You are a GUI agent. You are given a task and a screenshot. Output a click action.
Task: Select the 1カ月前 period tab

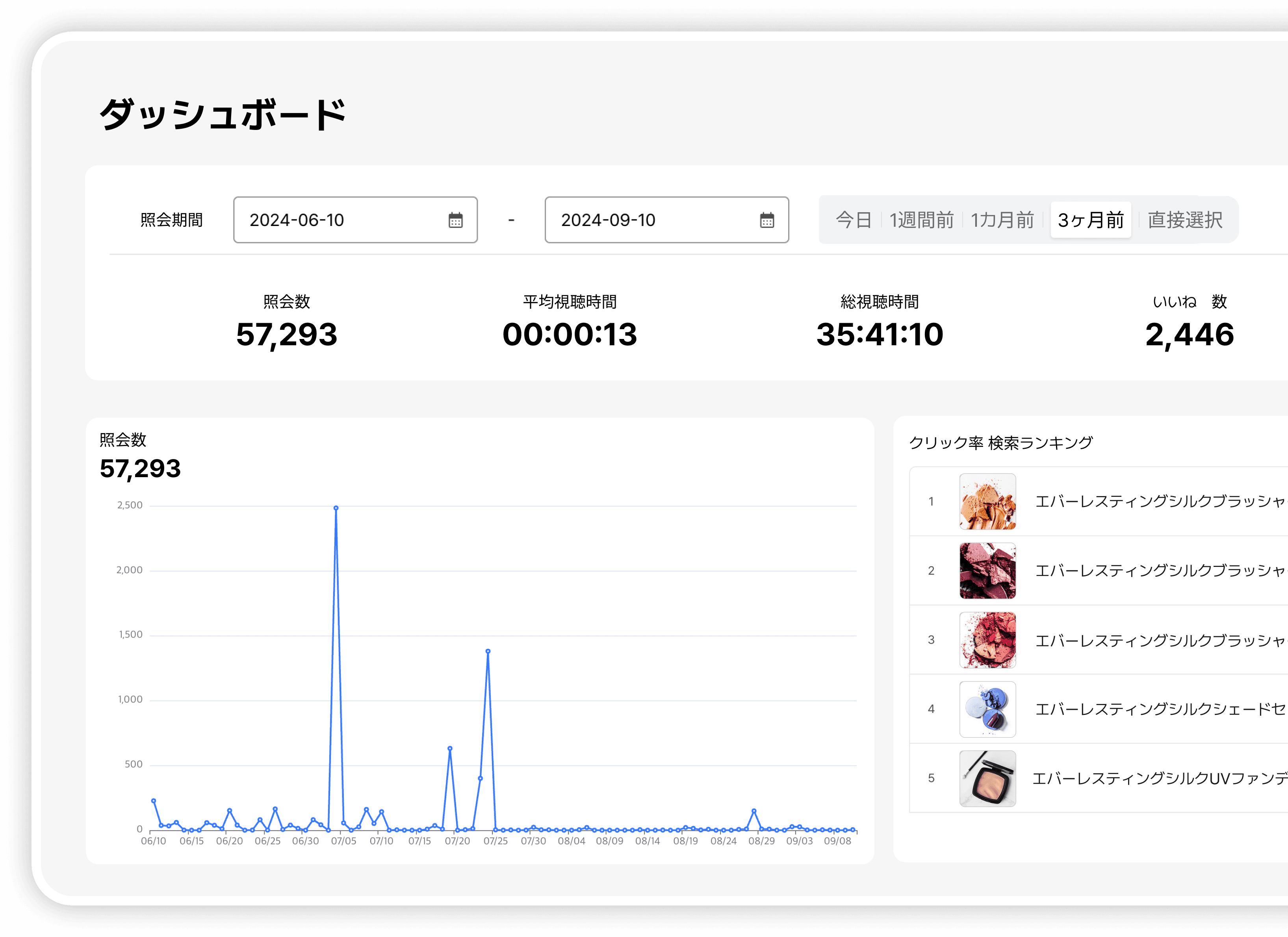1002,220
